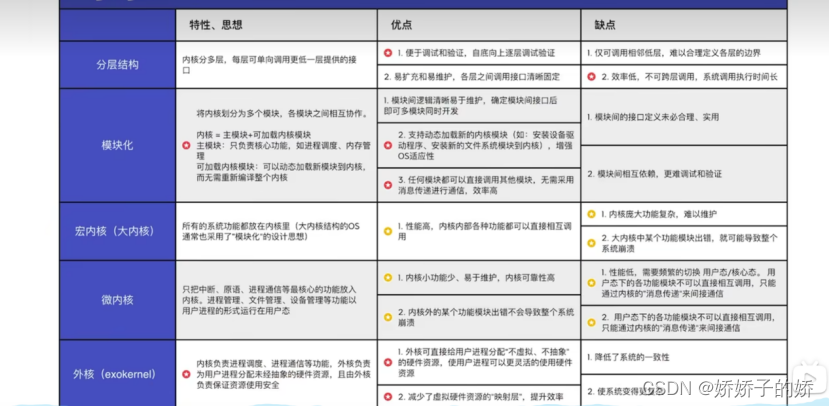Click the red star marker beside 效率低，不可跨层调用
Viewport: 829px width, 407px height.
click(591, 77)
